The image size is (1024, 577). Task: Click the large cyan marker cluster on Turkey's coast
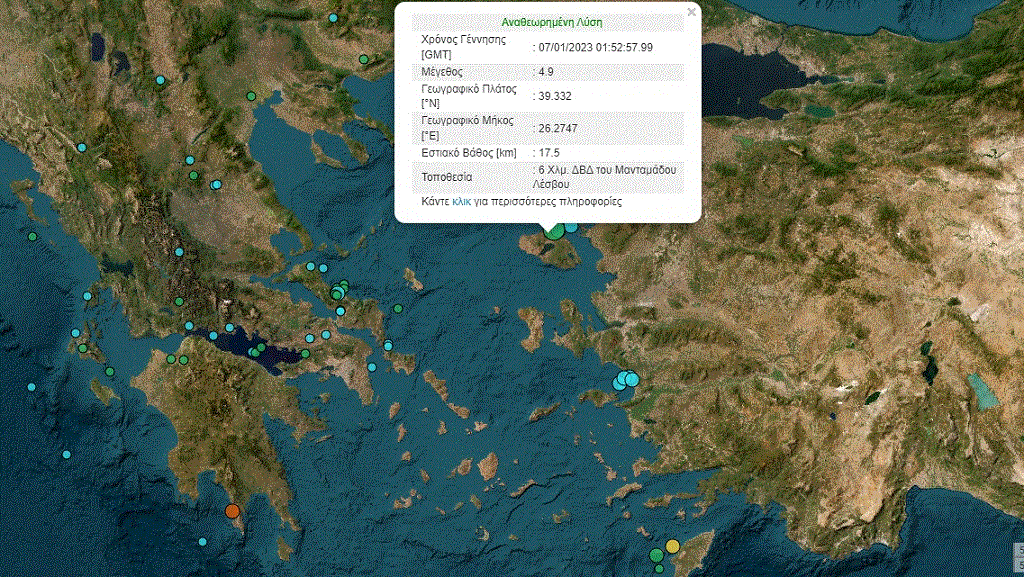(x=627, y=379)
